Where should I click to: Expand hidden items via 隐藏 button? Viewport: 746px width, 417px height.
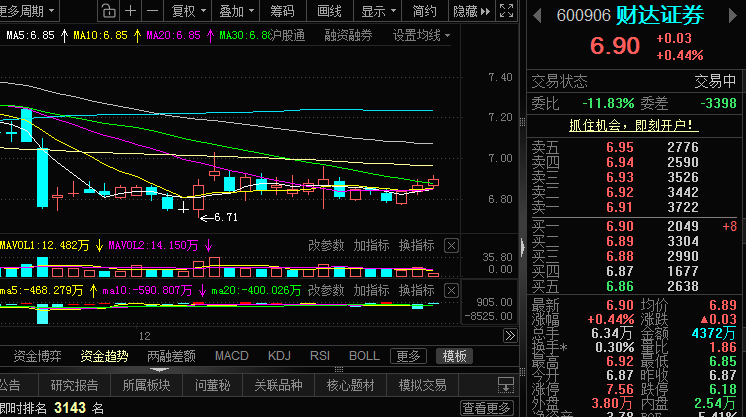click(x=471, y=11)
